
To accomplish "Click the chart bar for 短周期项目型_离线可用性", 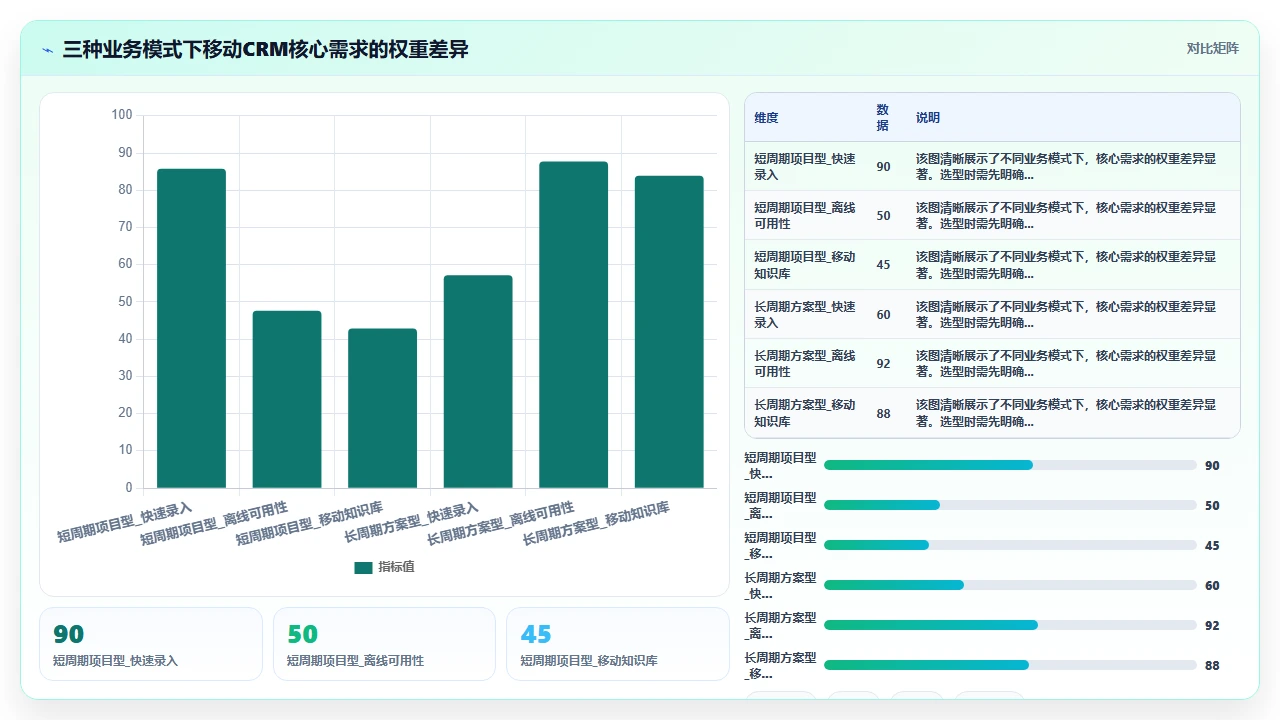I will 287,399.
